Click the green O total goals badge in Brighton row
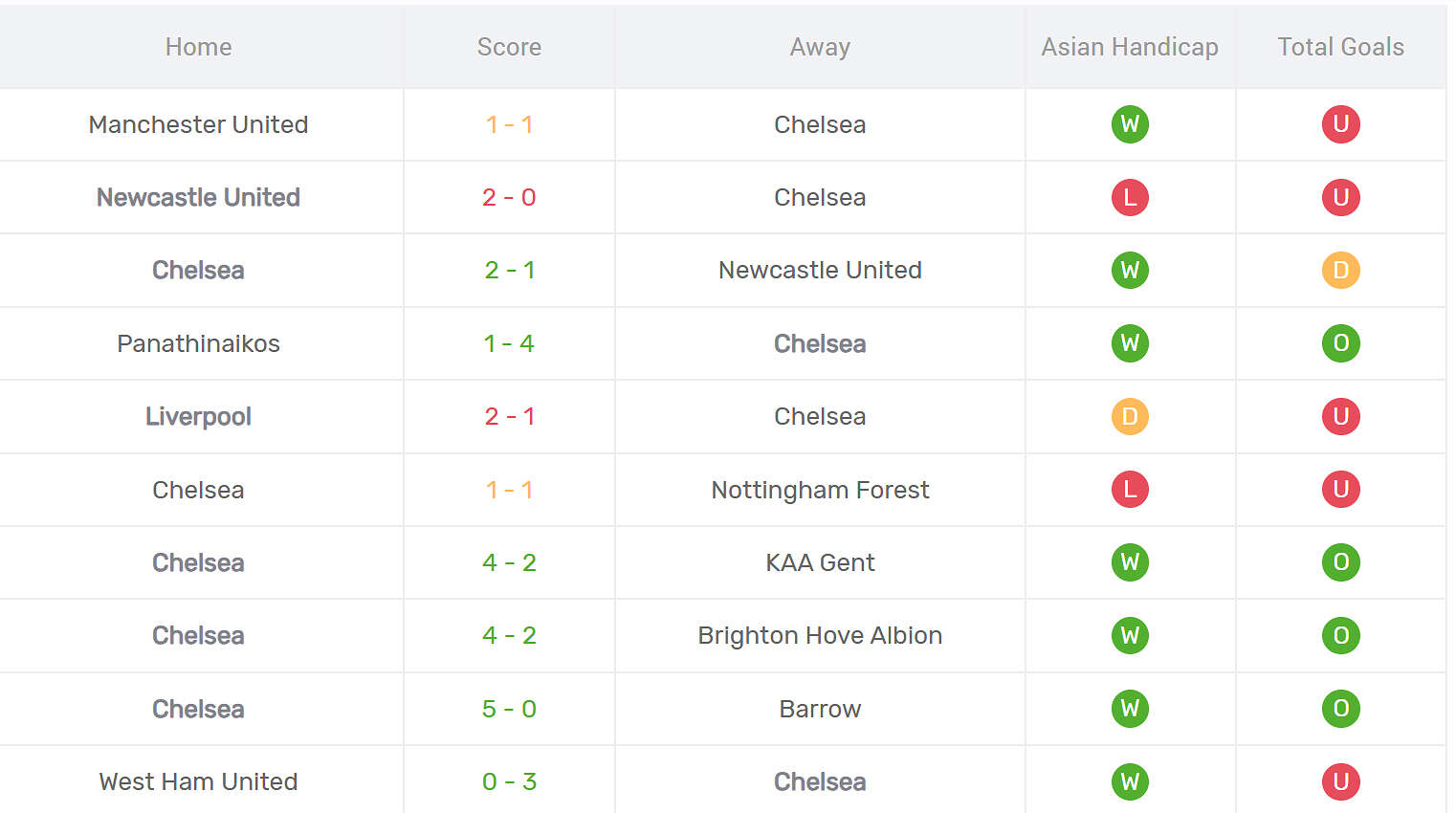Viewport: 1456px width, 813px height. pos(1340,636)
